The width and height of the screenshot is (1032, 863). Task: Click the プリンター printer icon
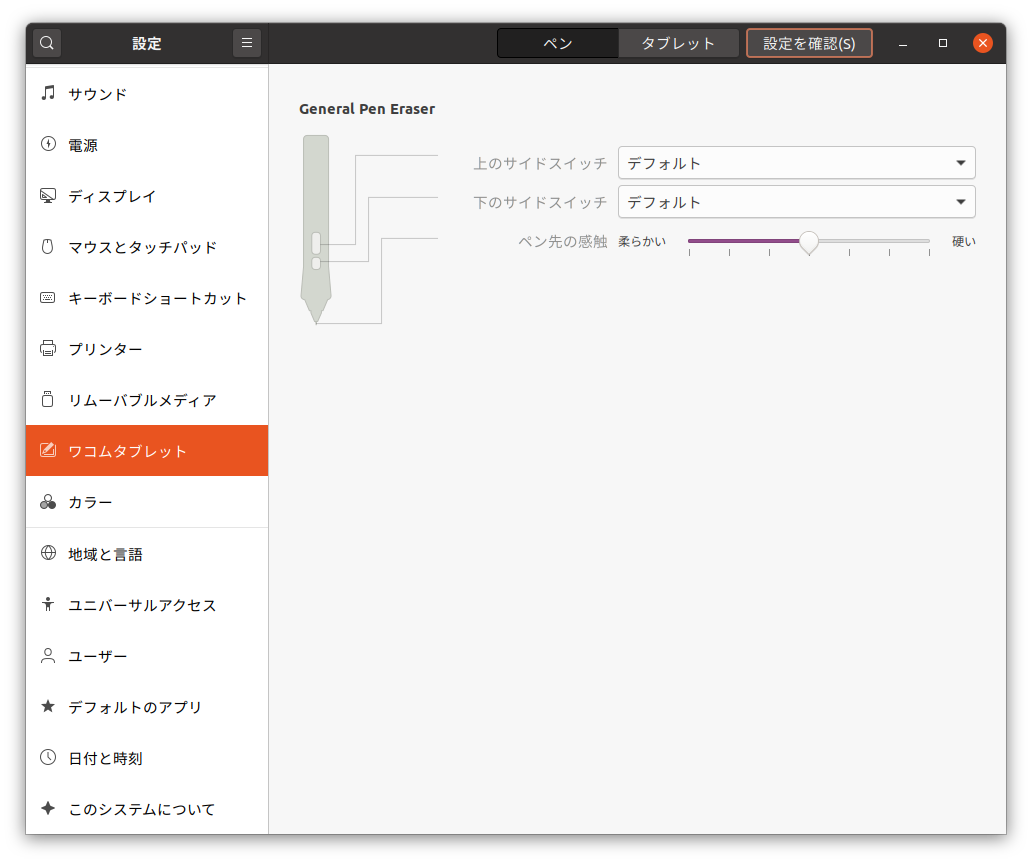[48, 349]
